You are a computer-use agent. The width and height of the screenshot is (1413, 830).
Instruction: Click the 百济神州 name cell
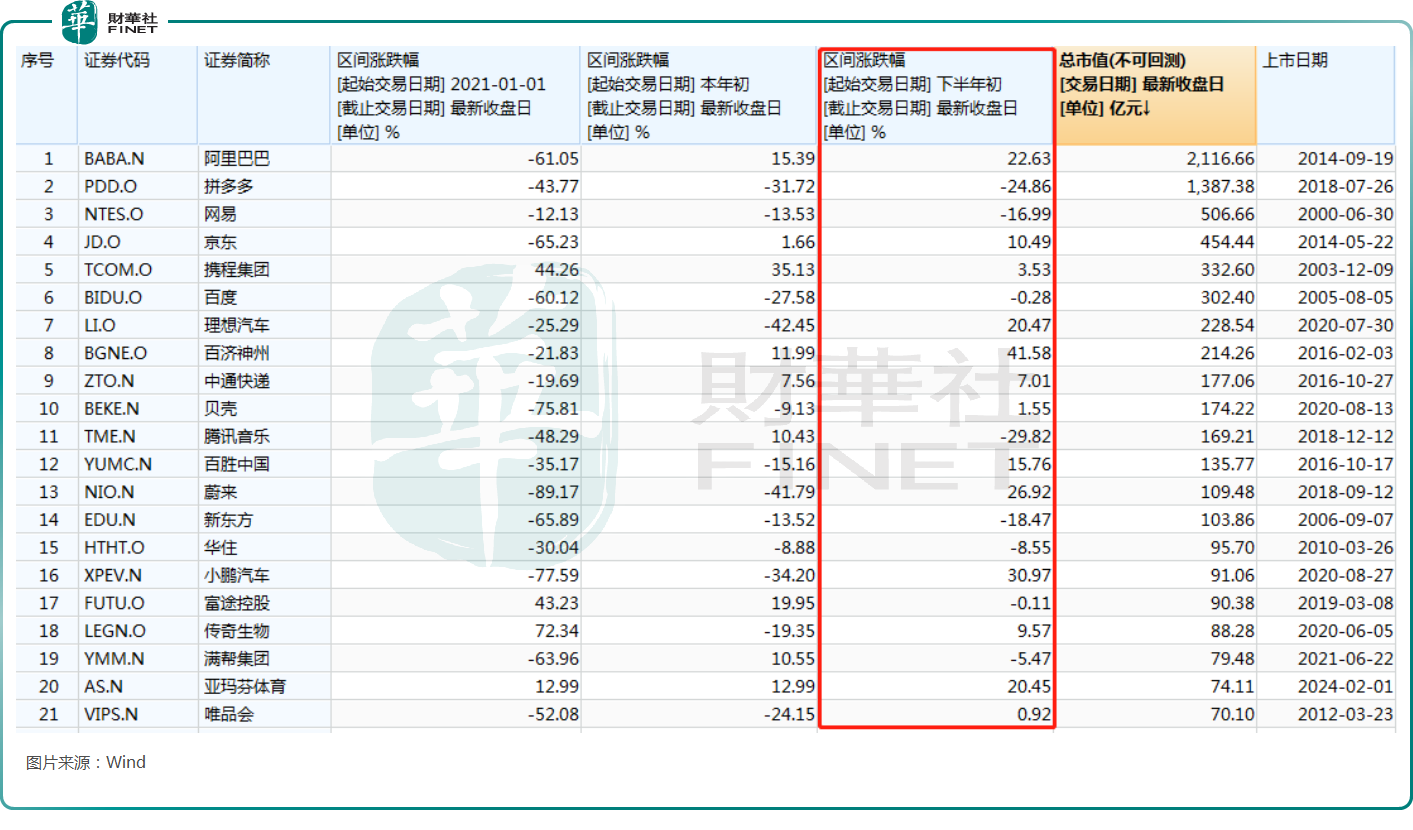(x=264, y=353)
